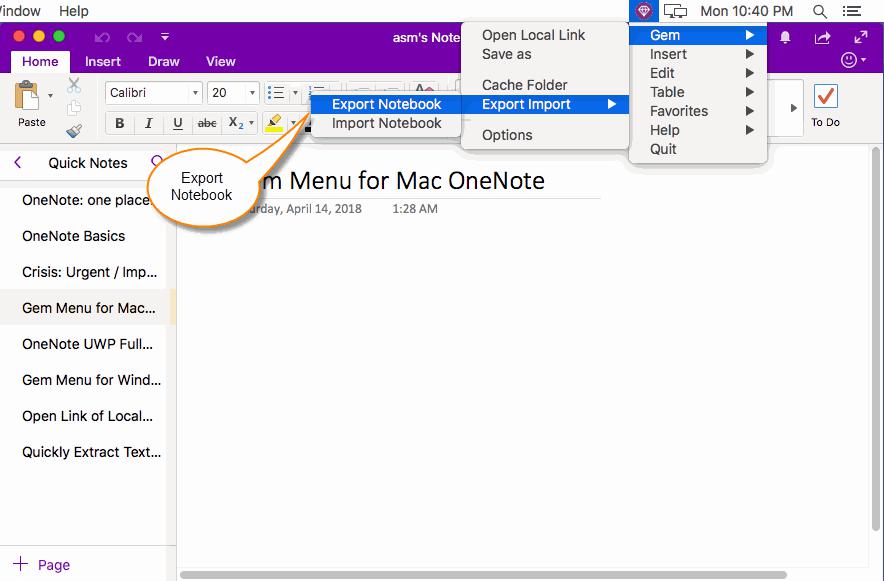The image size is (884, 581).
Task: Apply the yellow text highlight color
Action: tap(274, 123)
